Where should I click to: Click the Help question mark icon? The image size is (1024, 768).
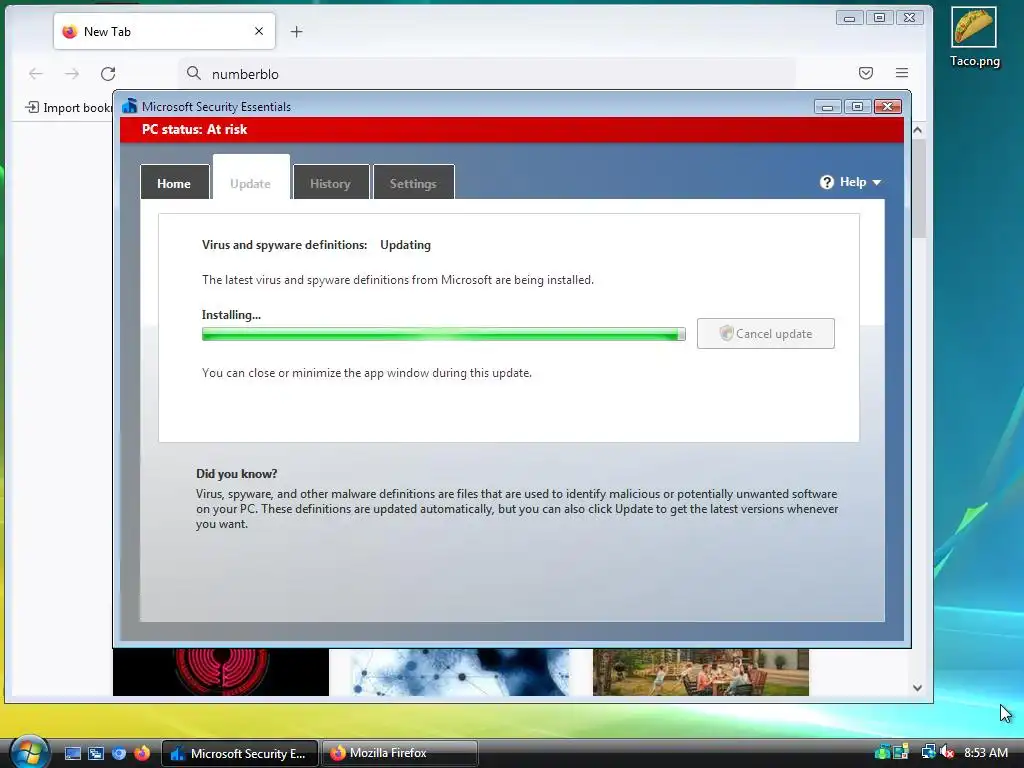tap(827, 182)
